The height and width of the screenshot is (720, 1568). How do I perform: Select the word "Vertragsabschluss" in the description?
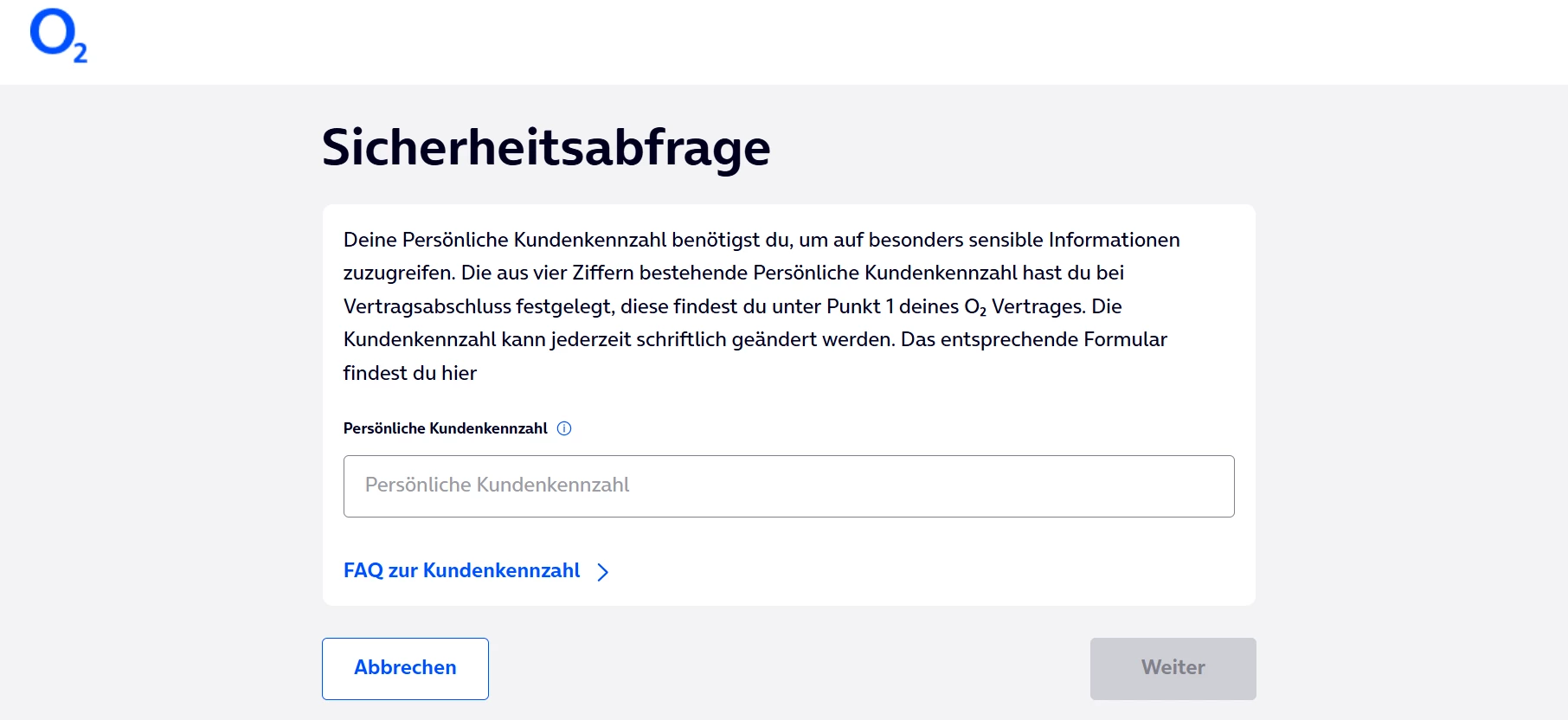pyautogui.click(x=427, y=307)
